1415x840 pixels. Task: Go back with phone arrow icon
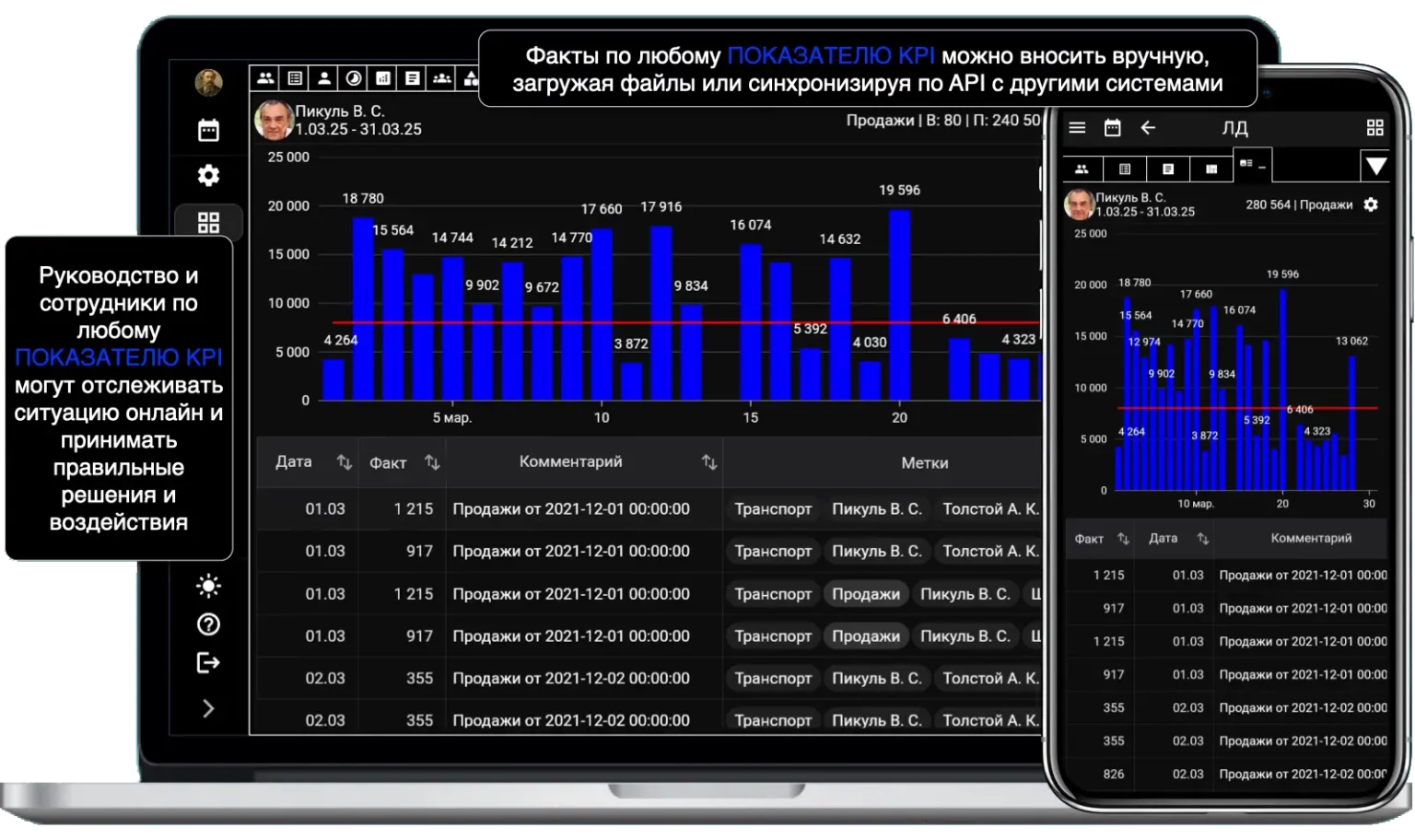point(1148,128)
